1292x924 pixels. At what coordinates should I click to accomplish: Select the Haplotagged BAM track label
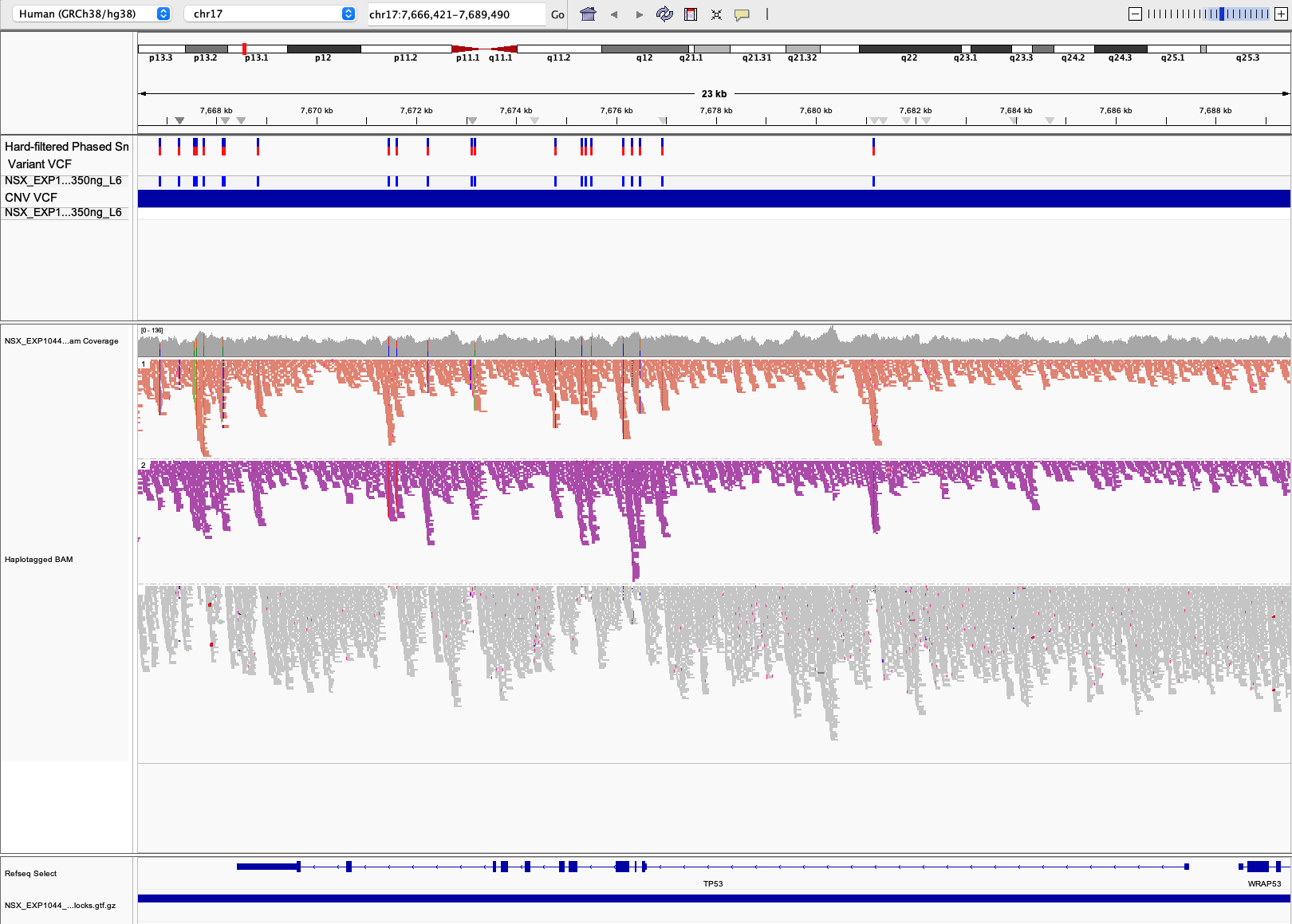pos(39,559)
